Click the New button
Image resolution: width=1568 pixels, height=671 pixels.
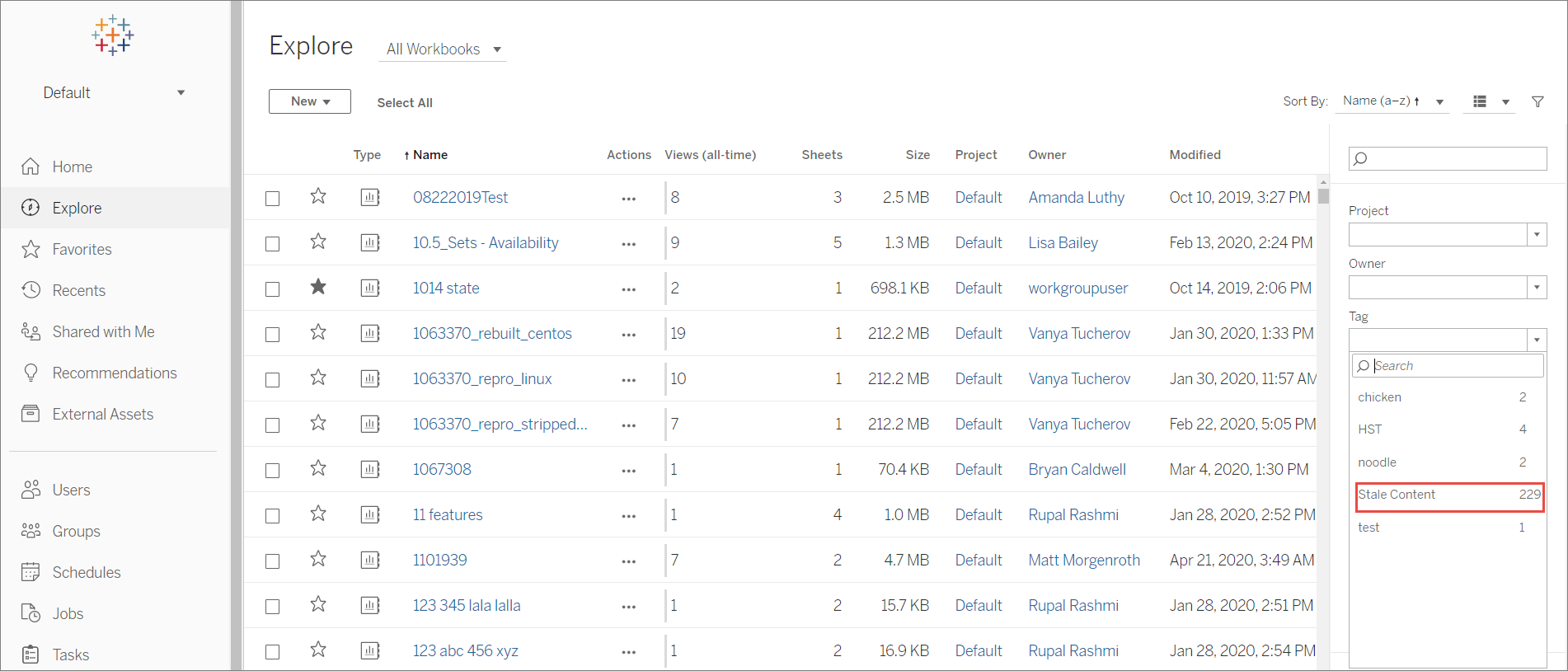pyautogui.click(x=310, y=101)
